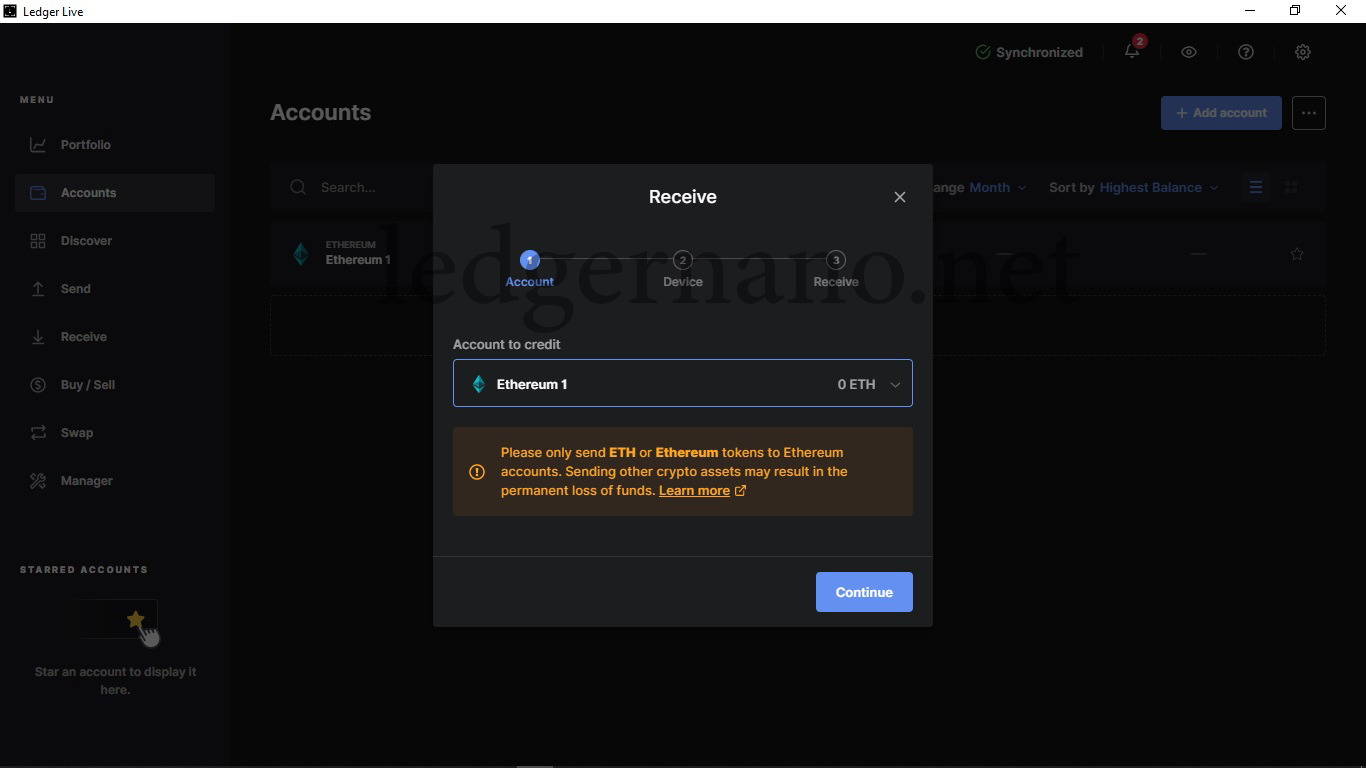Click the Ledger Live app icon in title bar
1366x768 pixels.
(10, 11)
